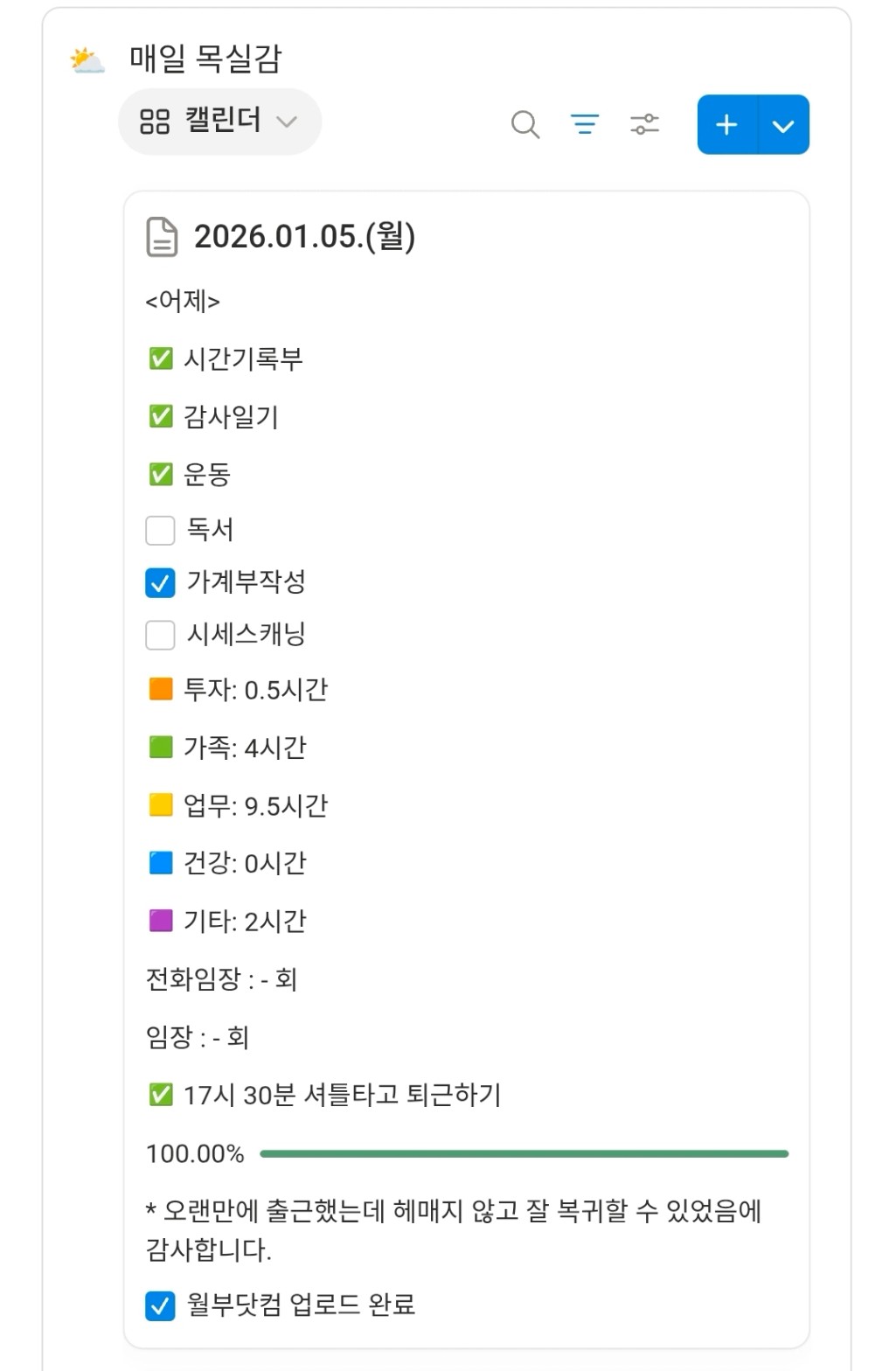Uncheck the 월부닷컴 업로드 완료 checkbox
896x1371 pixels.
(x=160, y=1305)
